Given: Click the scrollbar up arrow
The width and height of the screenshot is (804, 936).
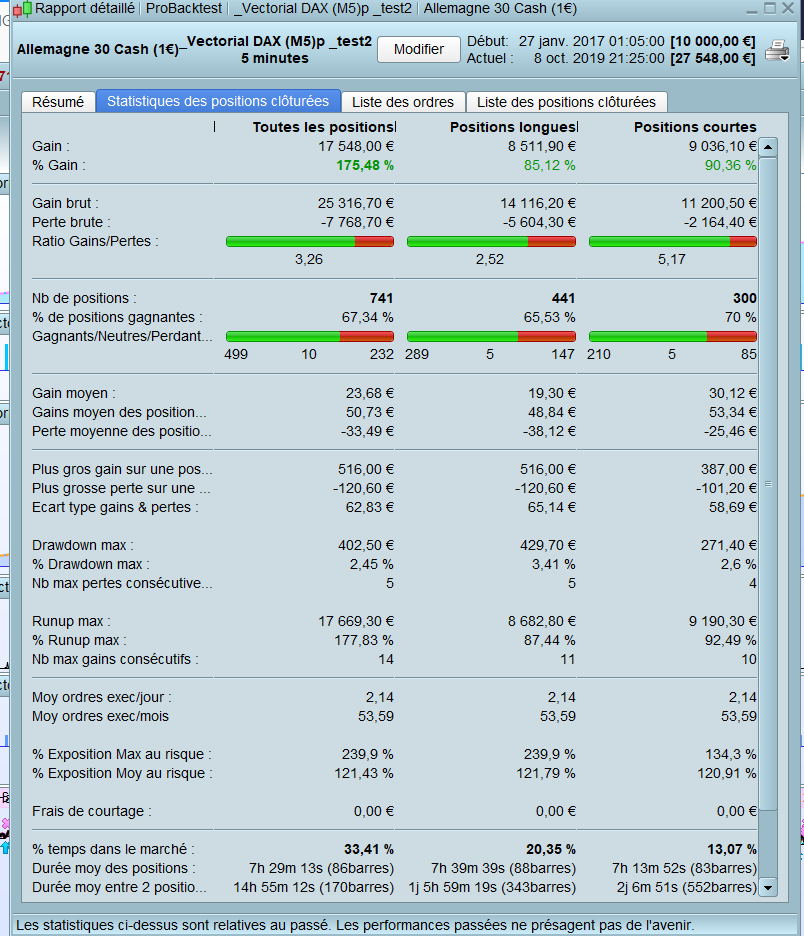Looking at the screenshot, I should coord(768,147).
